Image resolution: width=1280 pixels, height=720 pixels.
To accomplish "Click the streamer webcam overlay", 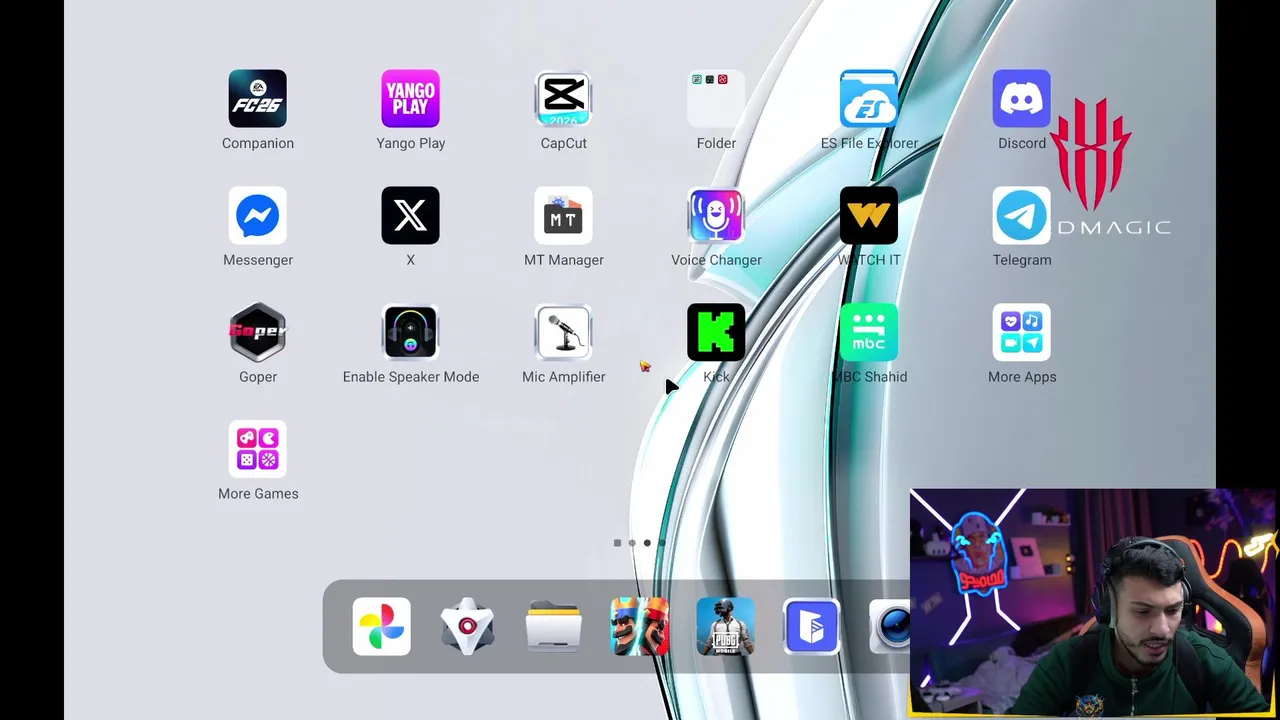I will click(1094, 603).
